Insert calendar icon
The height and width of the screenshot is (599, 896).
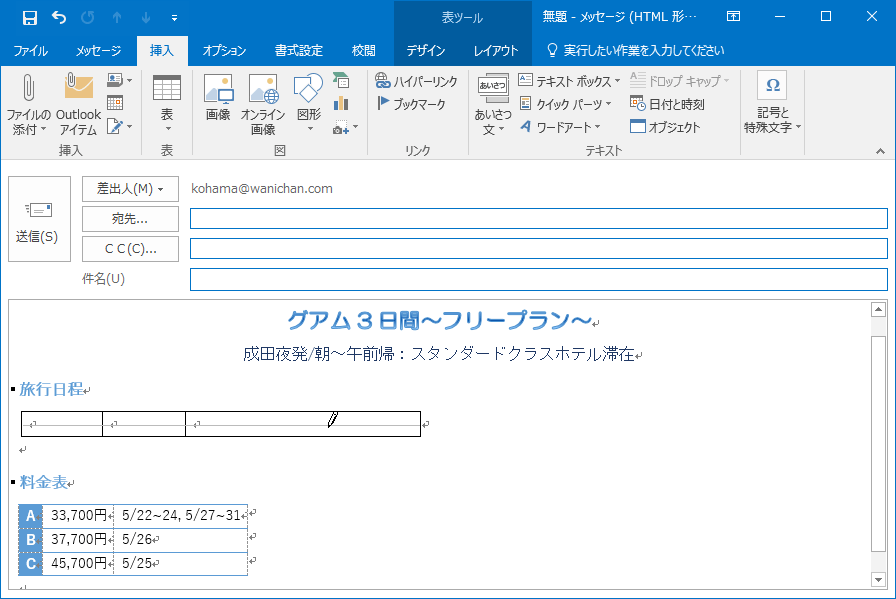click(115, 103)
